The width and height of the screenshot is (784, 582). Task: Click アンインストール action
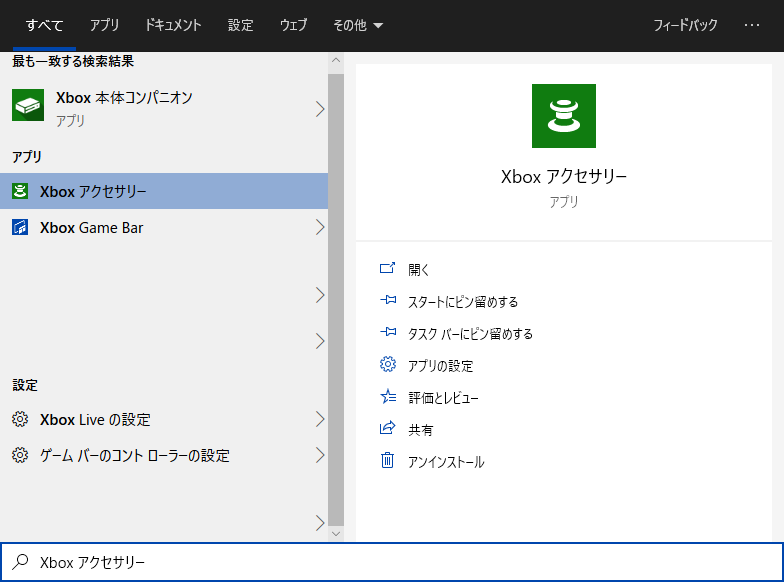(446, 462)
